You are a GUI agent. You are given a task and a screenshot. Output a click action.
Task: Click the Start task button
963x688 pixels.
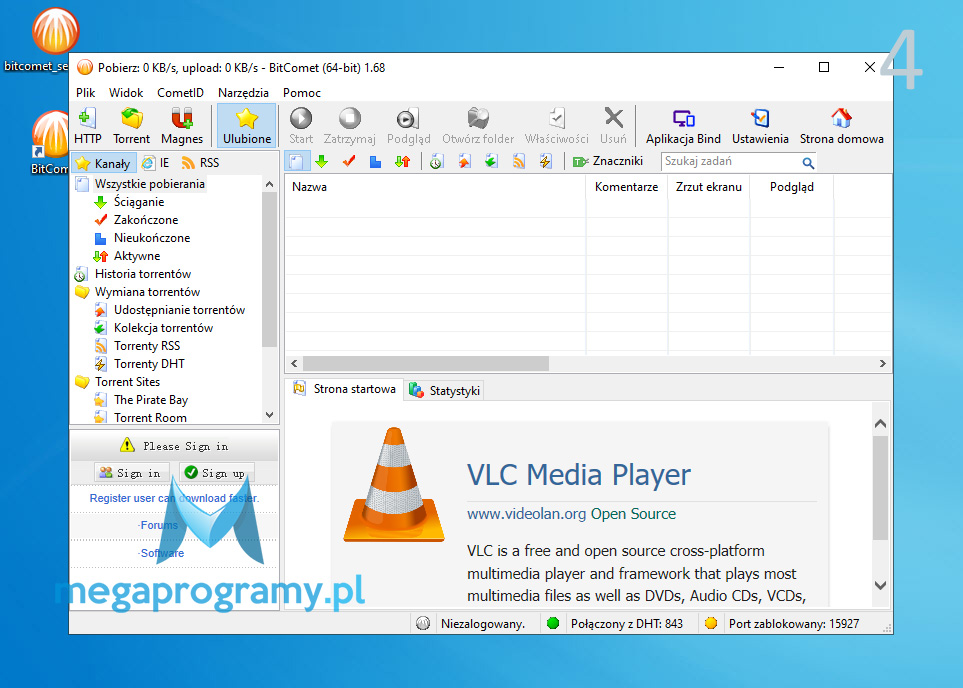301,126
